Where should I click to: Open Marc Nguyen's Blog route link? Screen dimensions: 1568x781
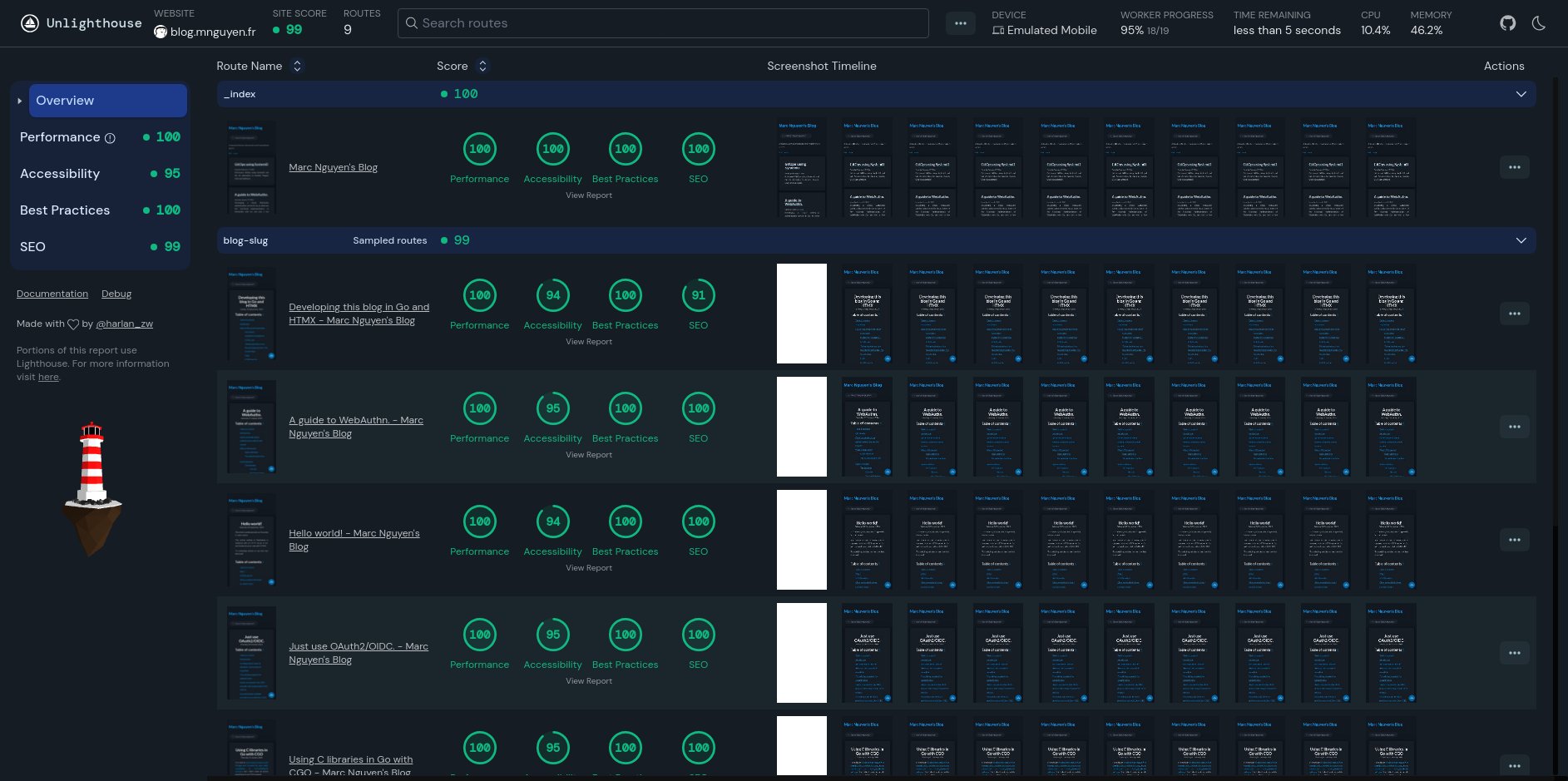tap(333, 167)
